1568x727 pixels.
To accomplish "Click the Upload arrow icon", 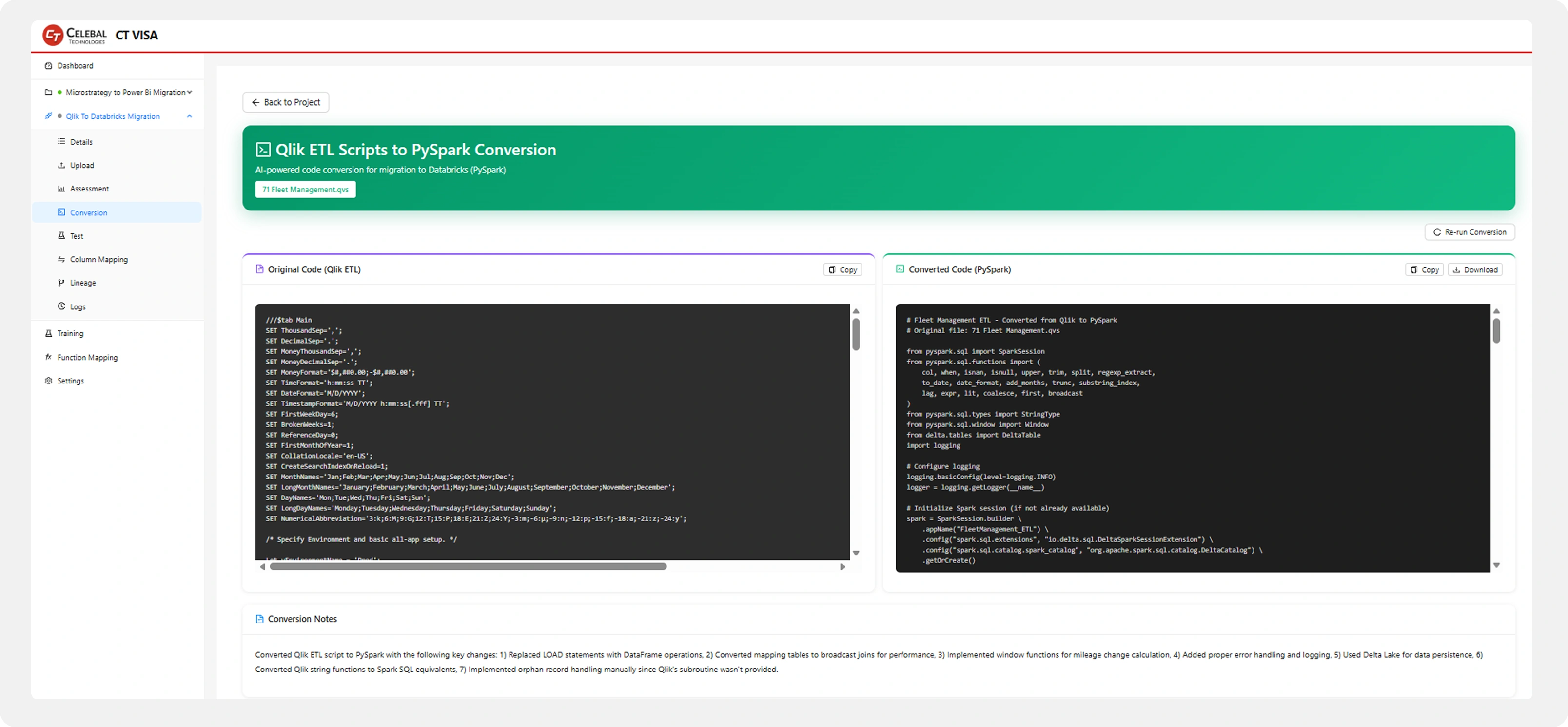I will (x=61, y=165).
